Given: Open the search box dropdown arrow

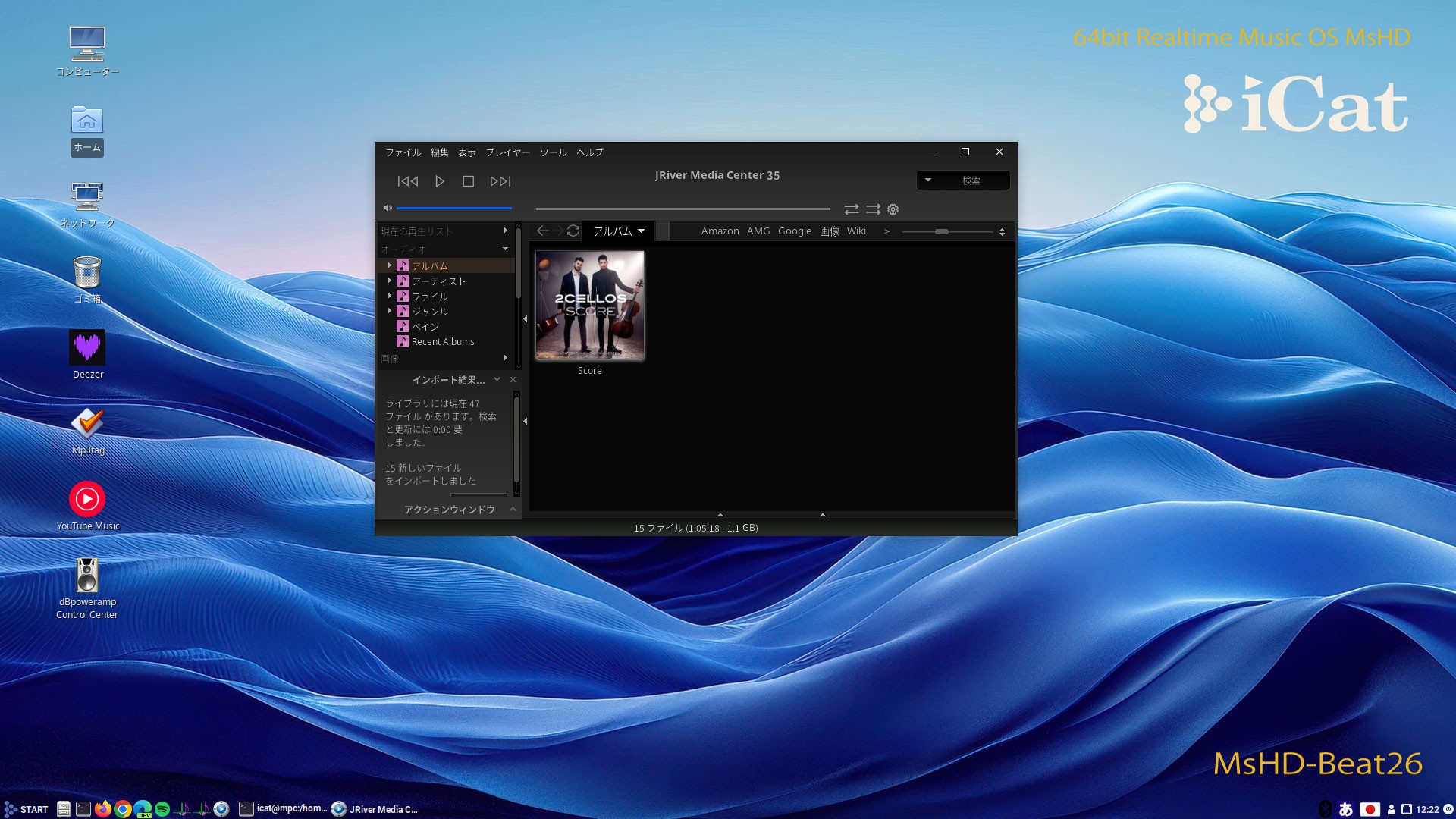Looking at the screenshot, I should pyautogui.click(x=928, y=180).
